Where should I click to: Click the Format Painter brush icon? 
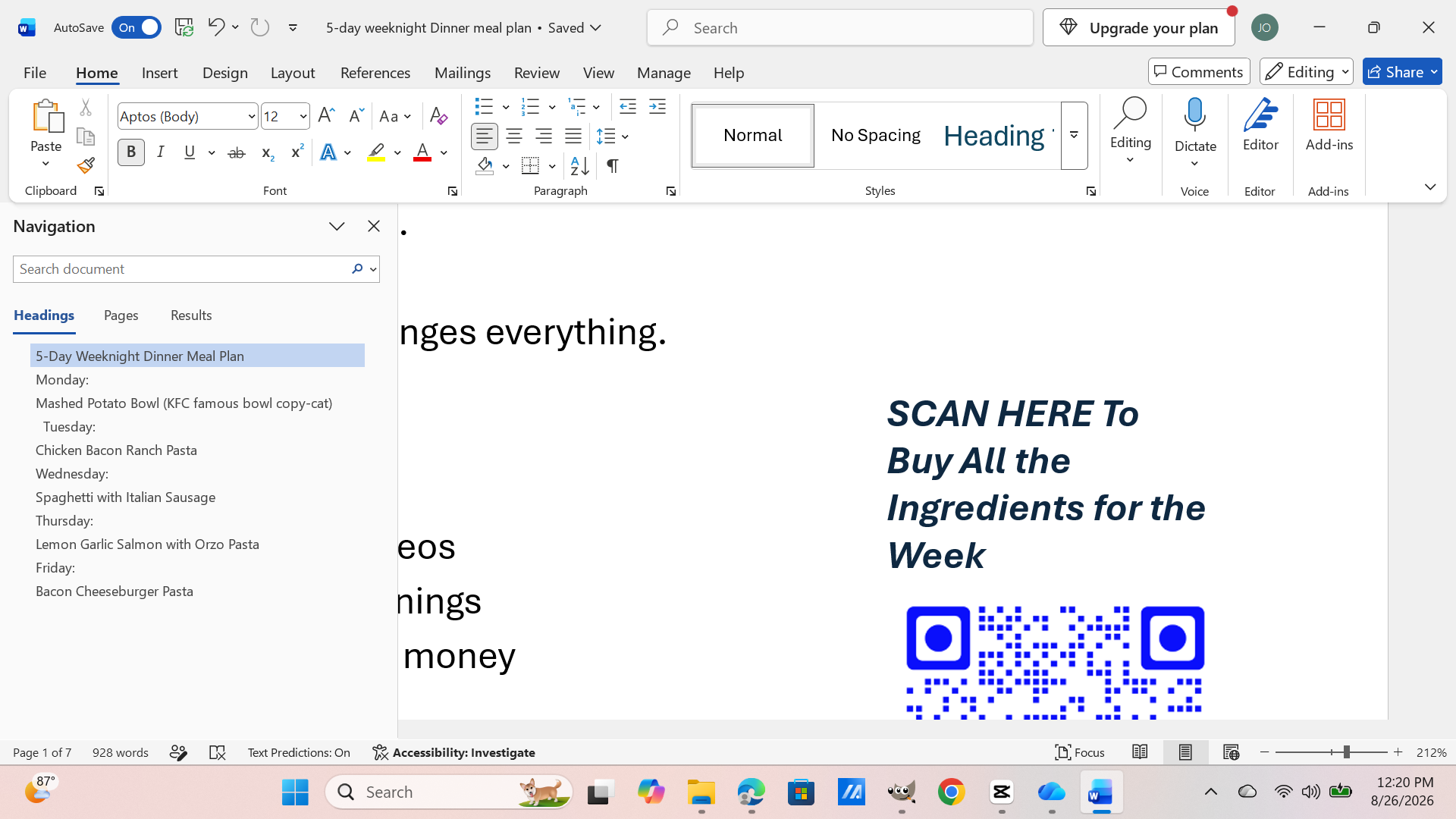click(86, 165)
